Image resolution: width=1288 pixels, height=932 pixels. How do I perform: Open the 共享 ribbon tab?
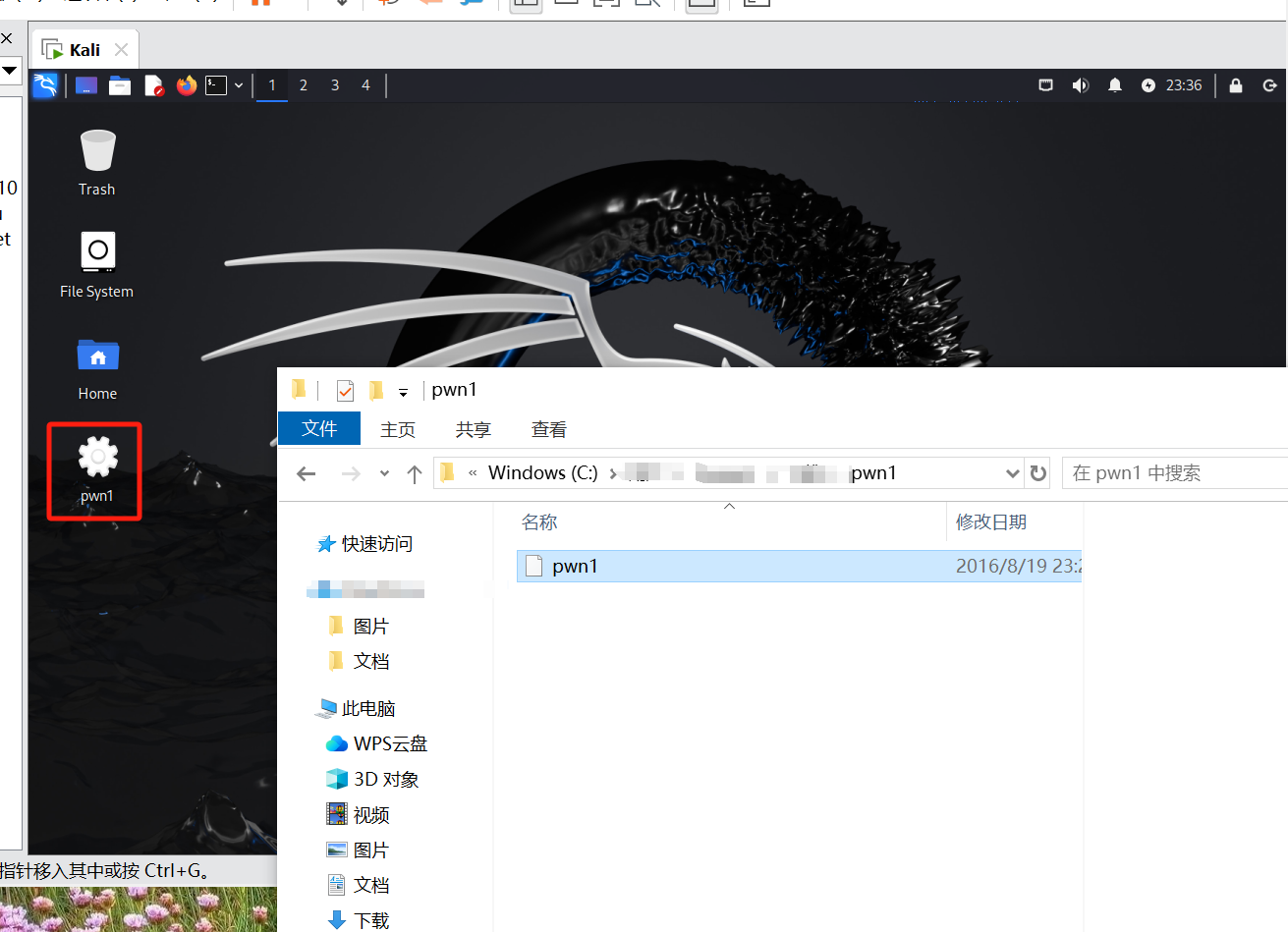(x=474, y=429)
